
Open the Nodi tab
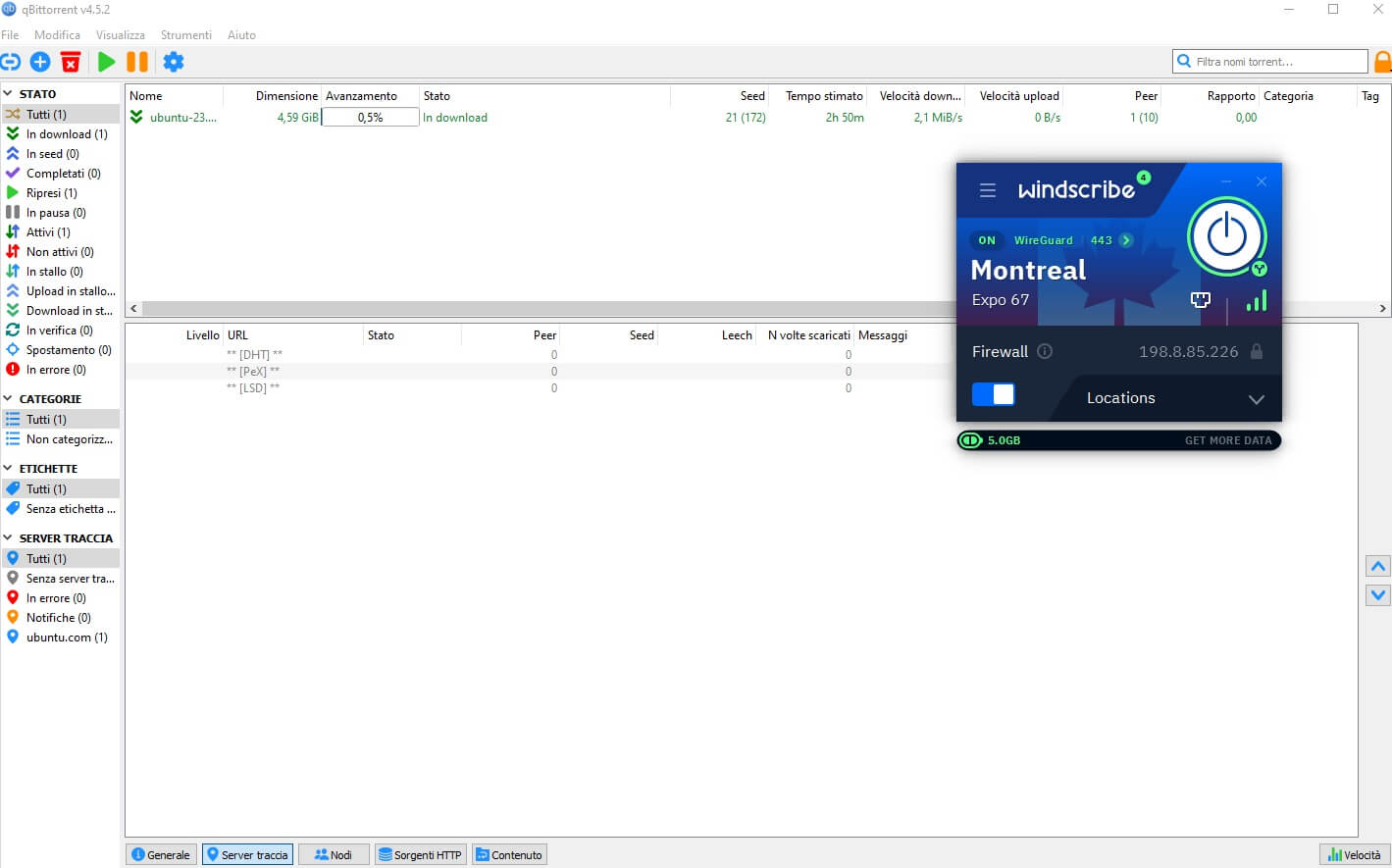(334, 855)
